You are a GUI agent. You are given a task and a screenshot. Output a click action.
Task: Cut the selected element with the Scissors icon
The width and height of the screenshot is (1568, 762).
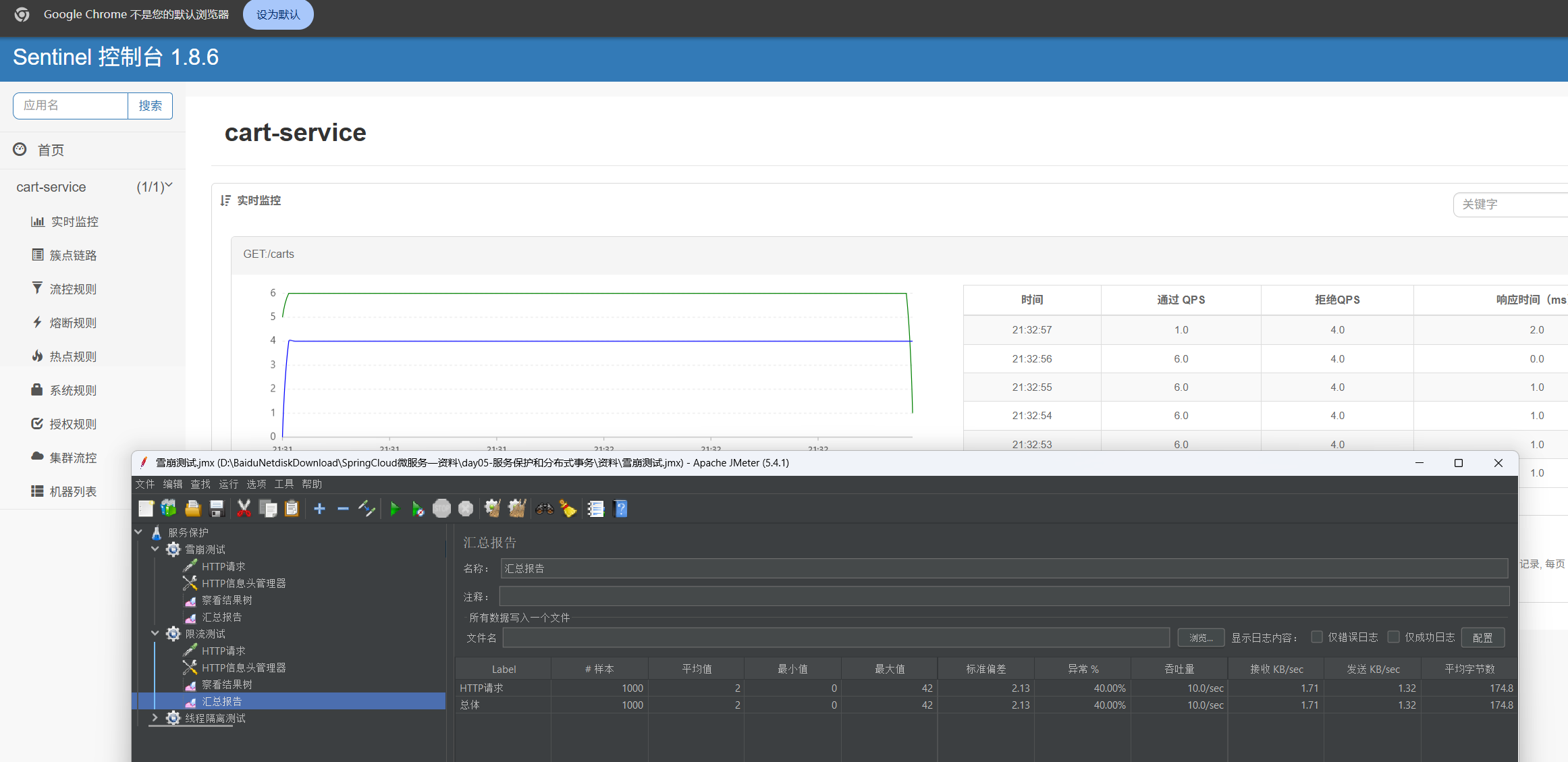pos(244,508)
